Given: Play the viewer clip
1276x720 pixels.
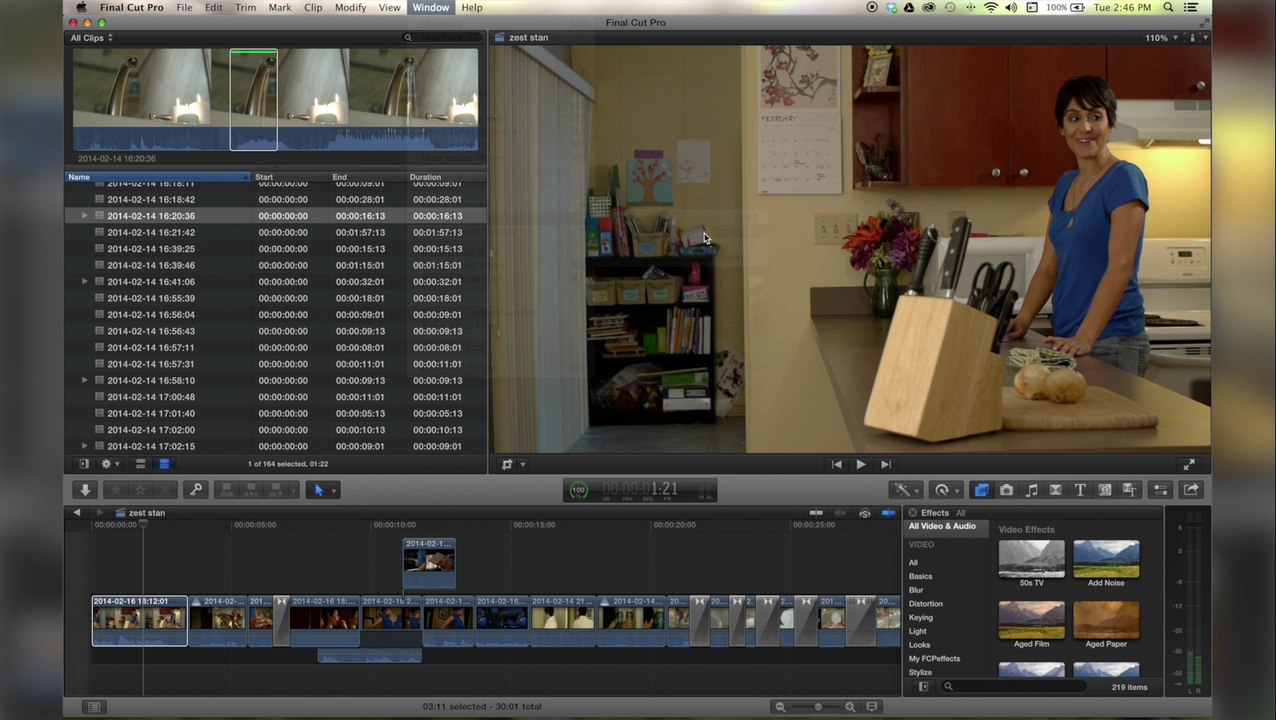Looking at the screenshot, I should (x=861, y=465).
